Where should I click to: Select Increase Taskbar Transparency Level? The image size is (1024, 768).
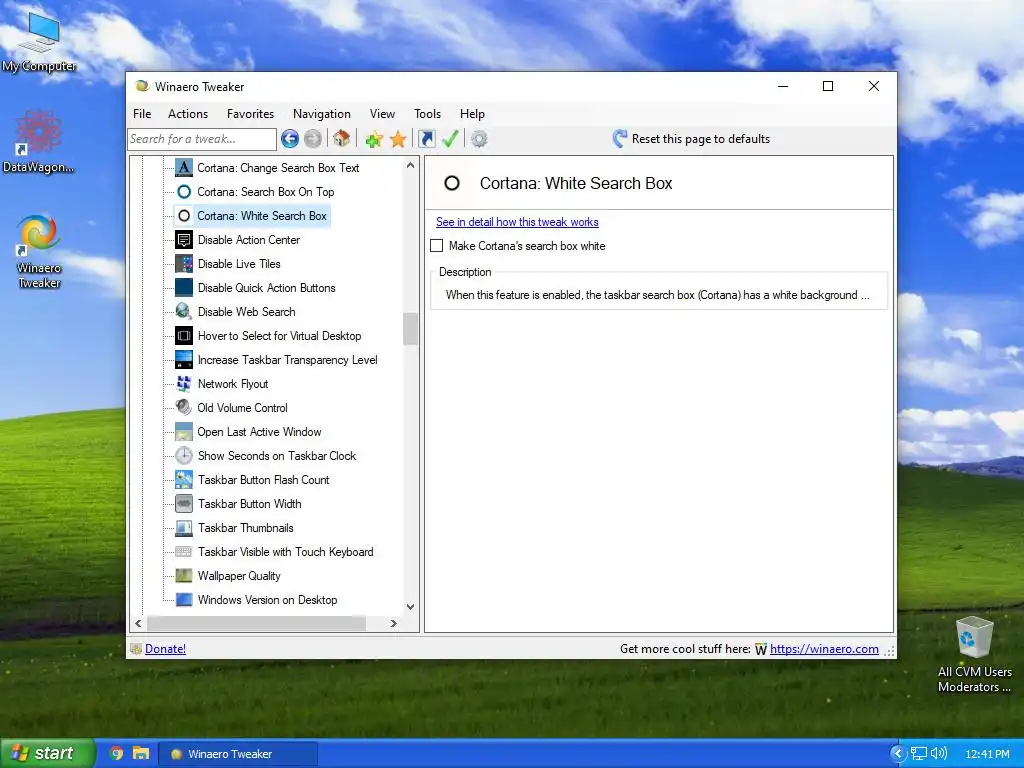click(x=287, y=360)
